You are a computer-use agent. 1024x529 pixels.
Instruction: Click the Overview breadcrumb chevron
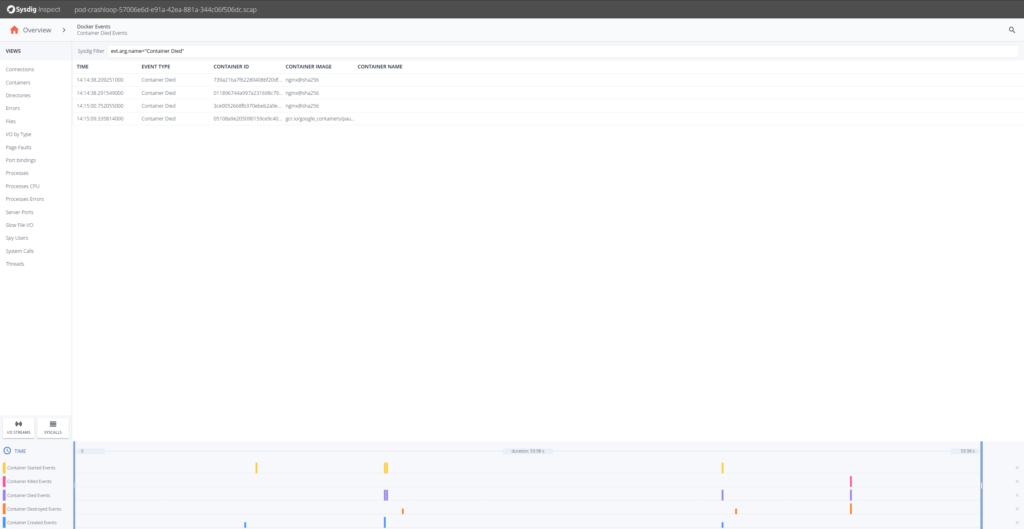tap(64, 30)
